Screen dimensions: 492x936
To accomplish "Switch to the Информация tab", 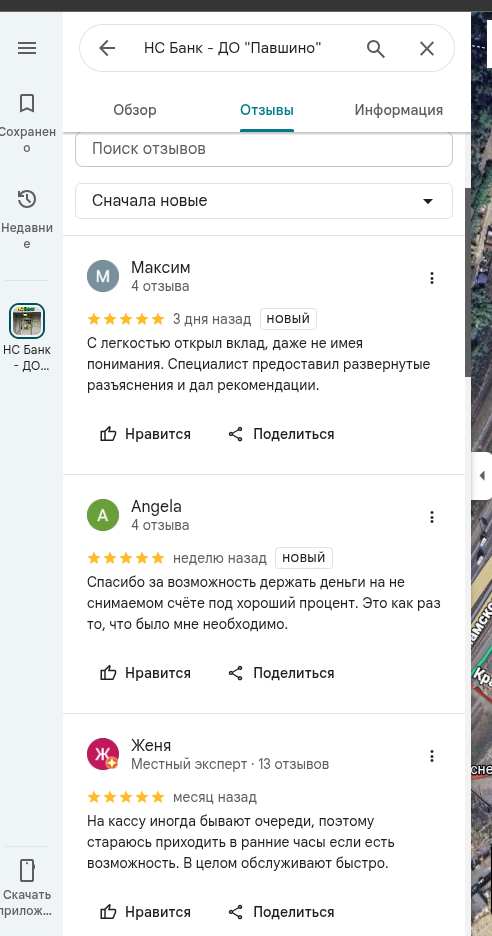I will coord(398,110).
